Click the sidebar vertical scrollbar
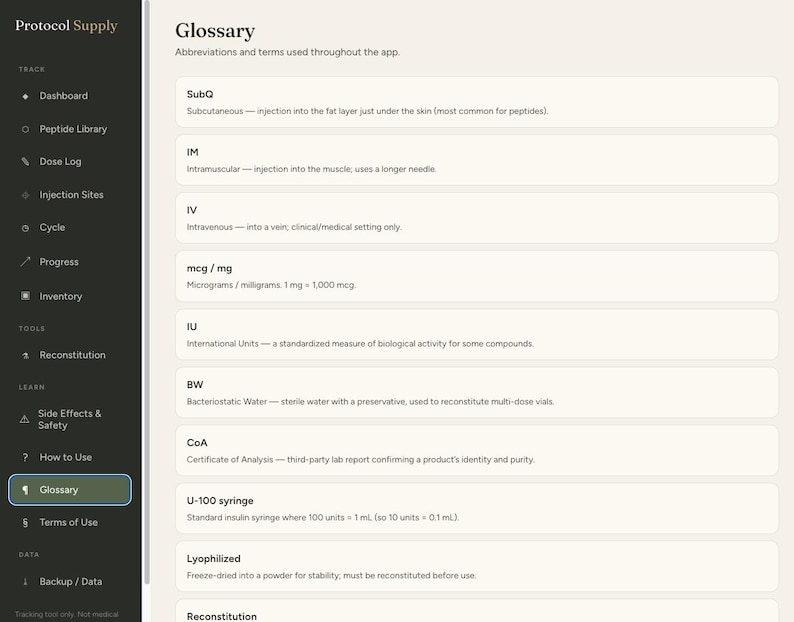 147,292
